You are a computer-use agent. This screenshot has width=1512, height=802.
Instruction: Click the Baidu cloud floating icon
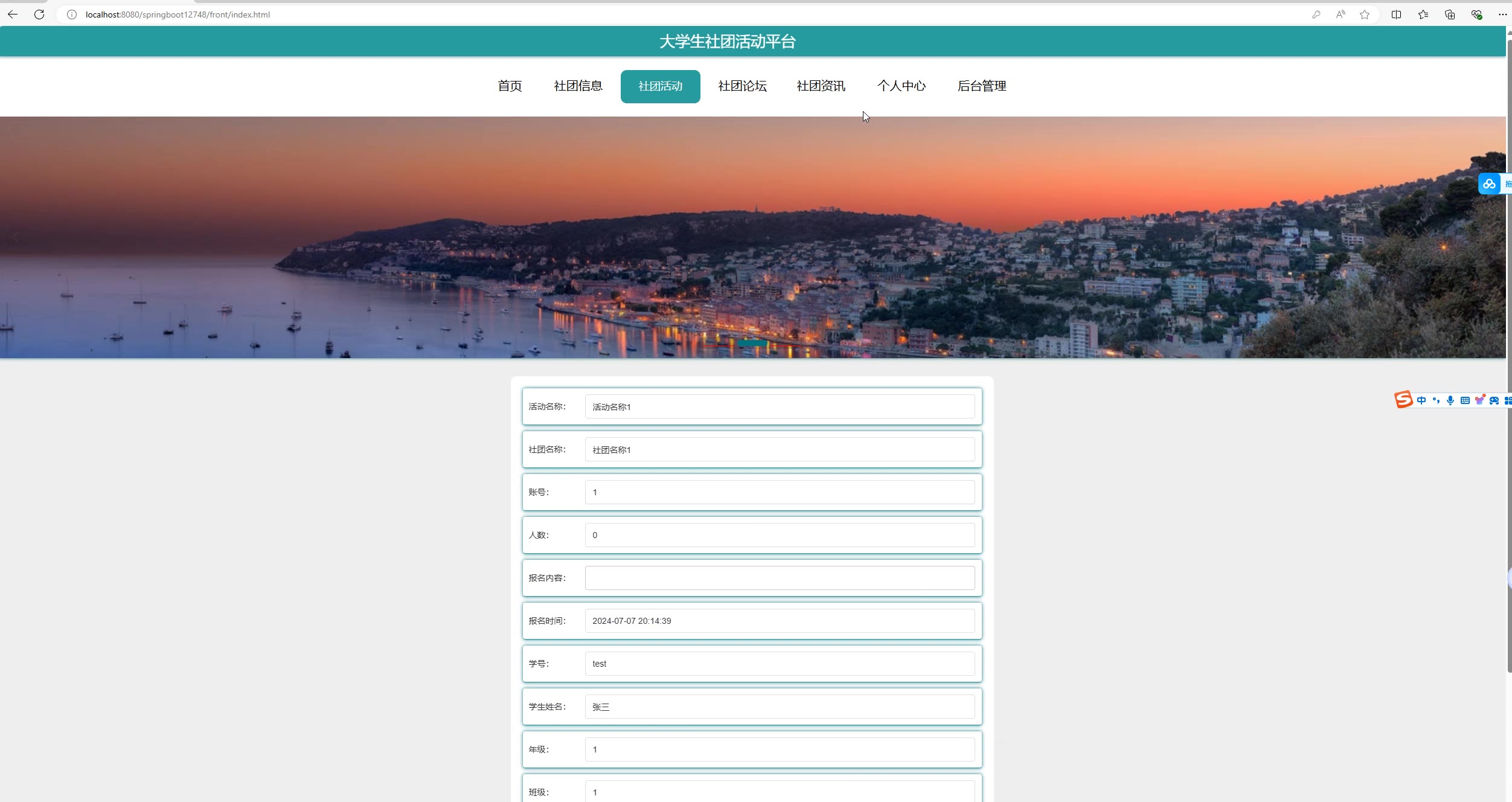(1489, 184)
